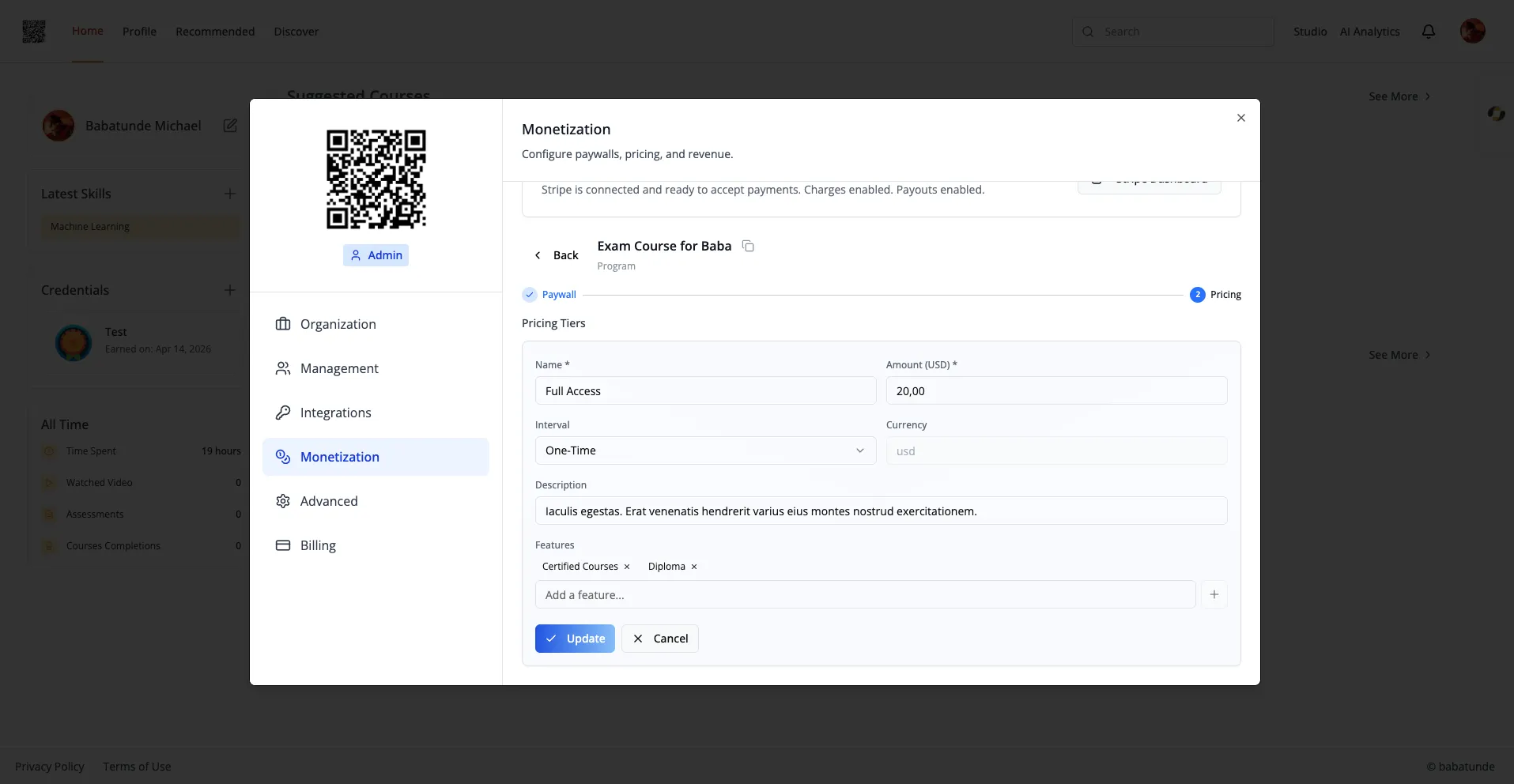The width and height of the screenshot is (1514, 784).
Task: Click the Stripe is connected status text
Action: [763, 190]
